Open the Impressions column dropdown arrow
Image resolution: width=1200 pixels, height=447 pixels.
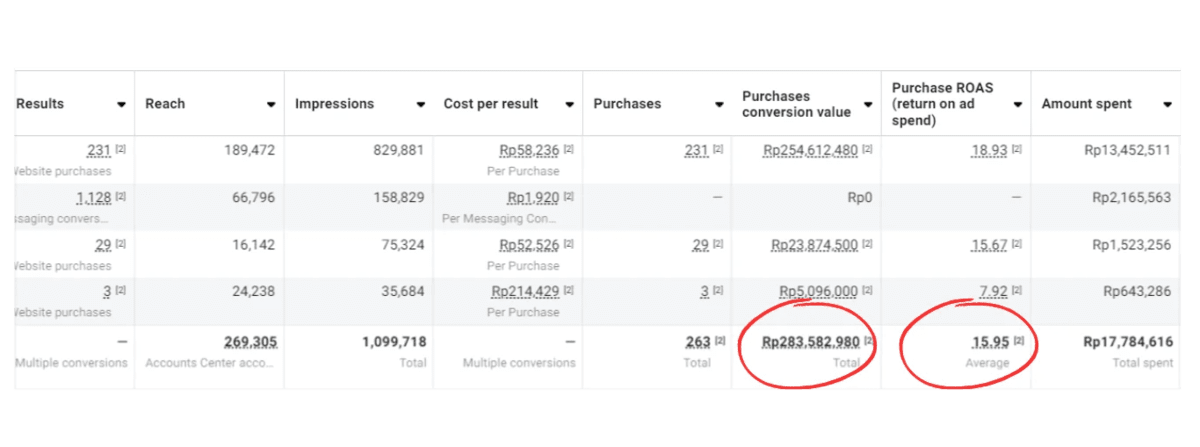[421, 104]
